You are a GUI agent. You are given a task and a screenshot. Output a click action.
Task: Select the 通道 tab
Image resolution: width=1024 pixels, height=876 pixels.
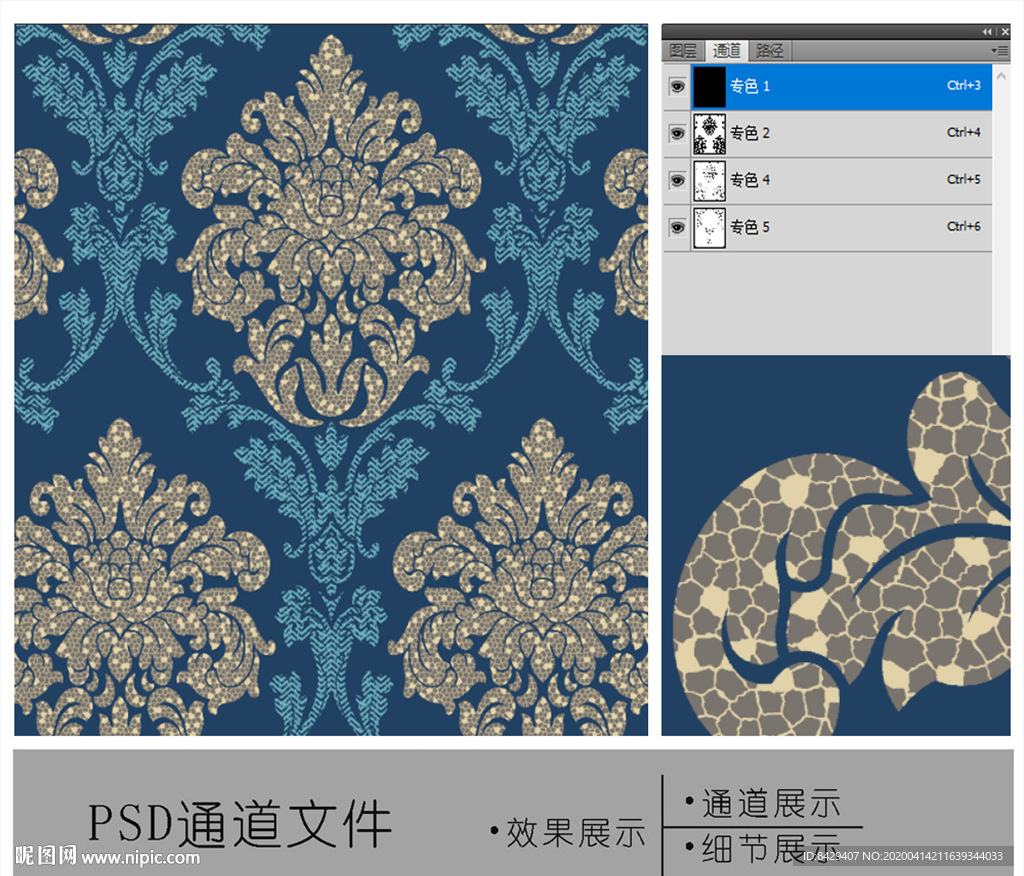click(726, 50)
